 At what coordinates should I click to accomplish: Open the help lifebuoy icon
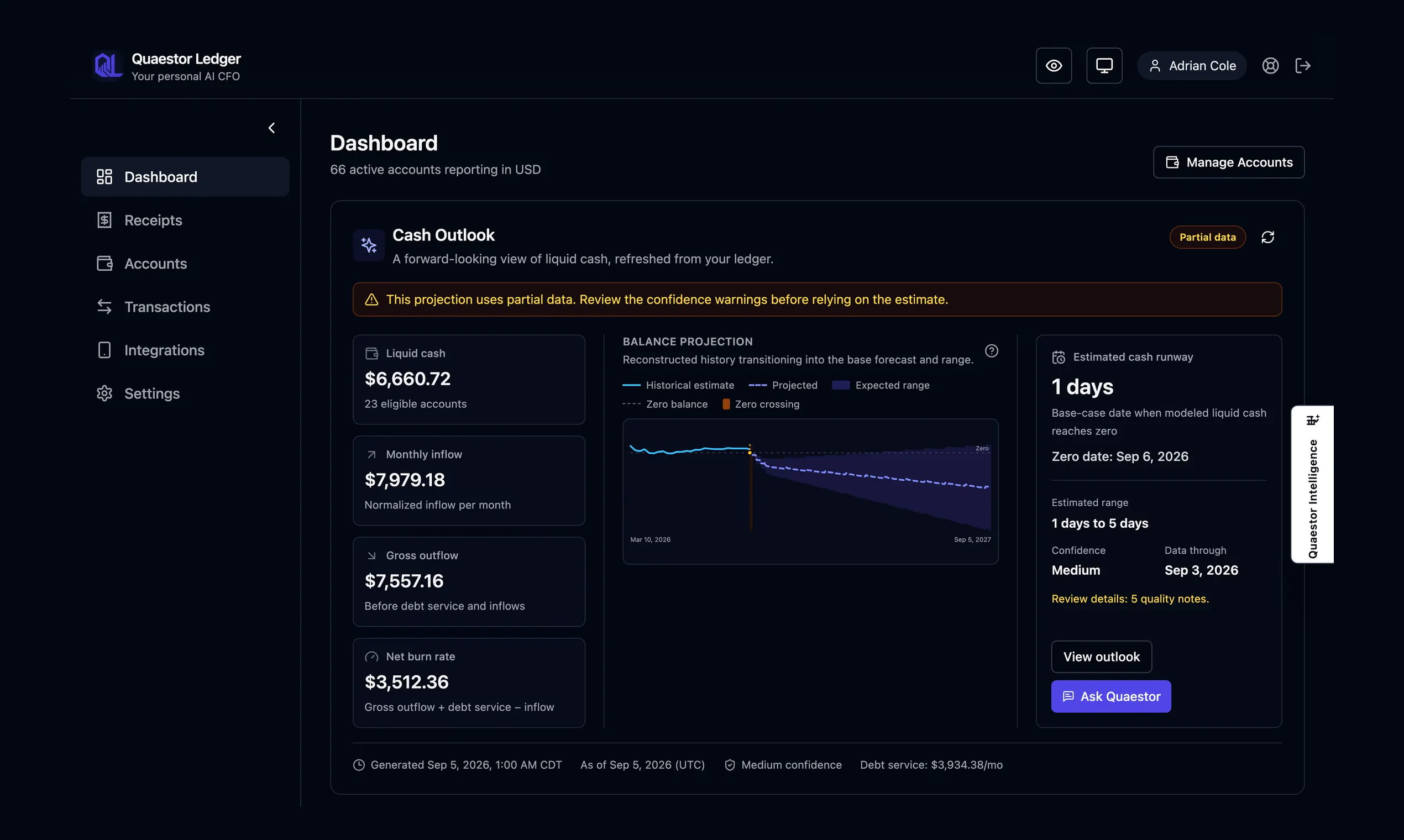click(x=1270, y=66)
